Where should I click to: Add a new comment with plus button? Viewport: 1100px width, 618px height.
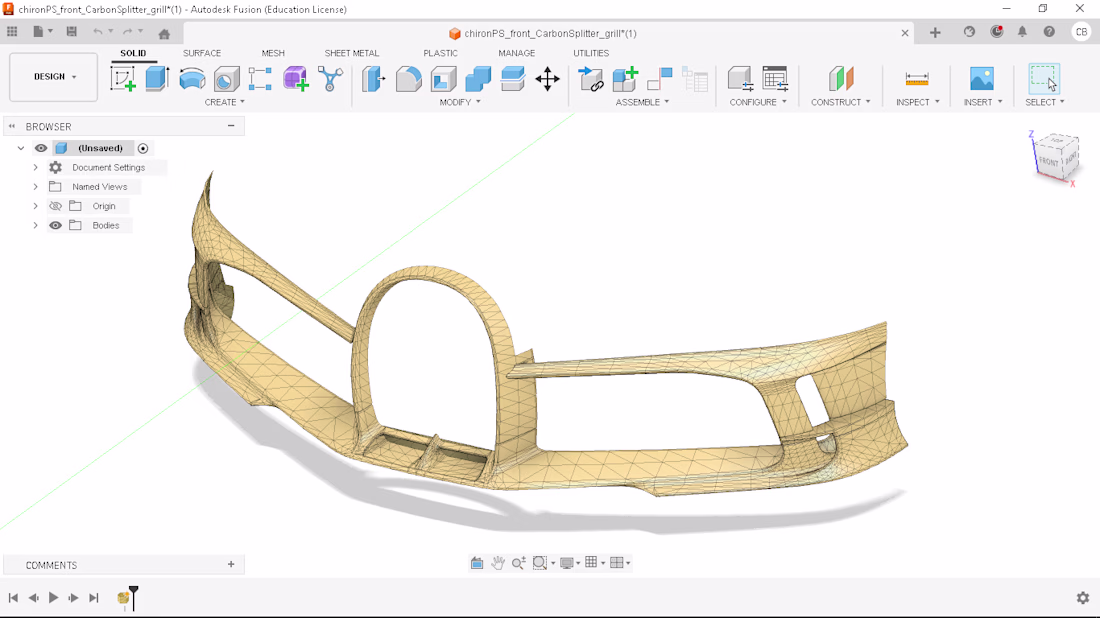[231, 564]
